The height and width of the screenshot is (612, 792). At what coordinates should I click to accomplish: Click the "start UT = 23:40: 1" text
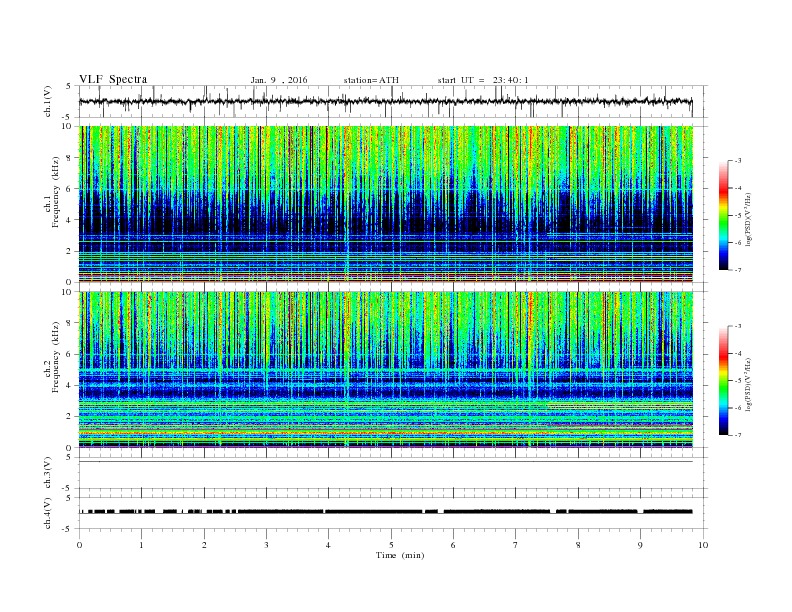[483, 80]
